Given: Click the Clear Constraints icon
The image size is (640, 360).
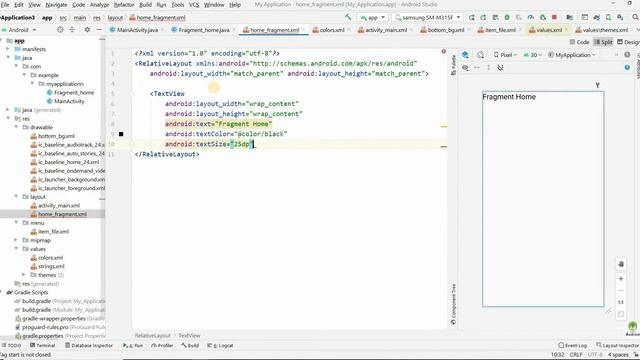Looking at the screenshot, I should pyautogui.click(x=500, y=68).
